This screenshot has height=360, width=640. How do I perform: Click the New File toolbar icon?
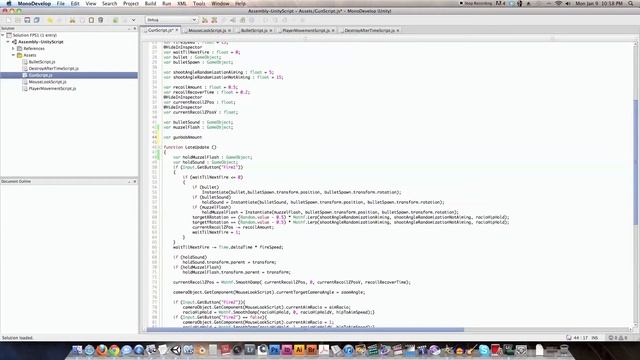[x=9, y=20]
